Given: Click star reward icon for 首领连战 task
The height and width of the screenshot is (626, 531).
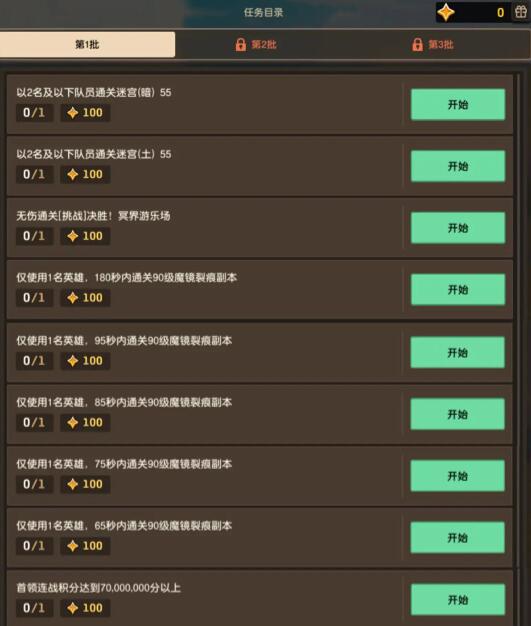Looking at the screenshot, I should [72, 608].
